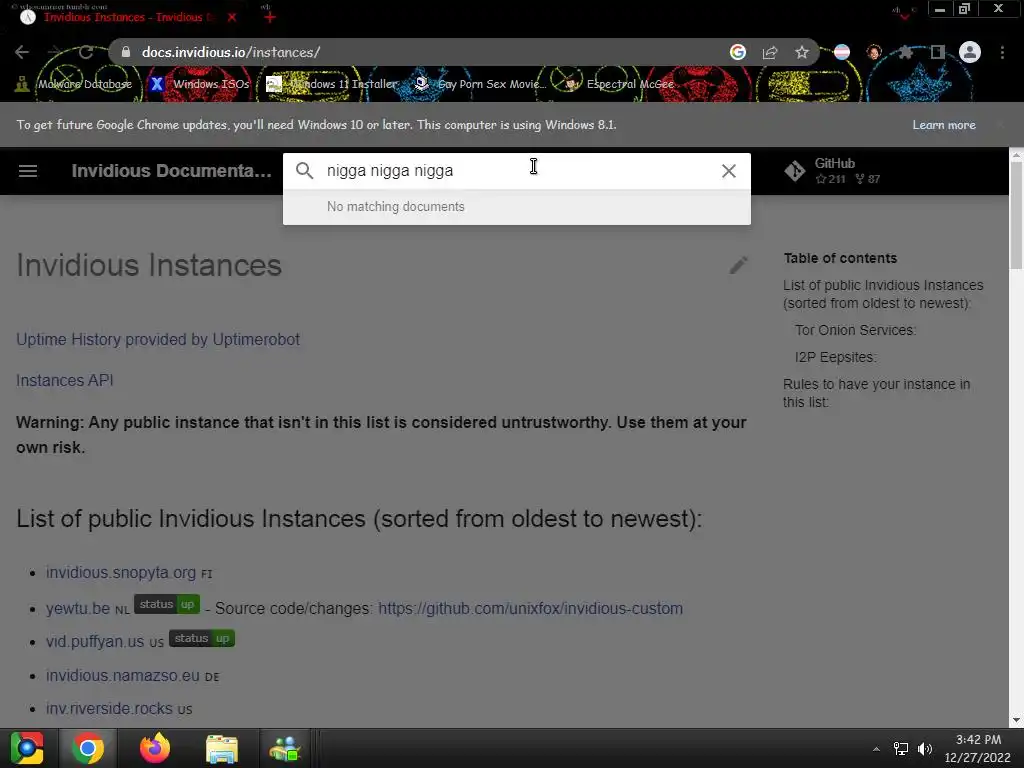Open File Explorer from the taskbar

pos(221,748)
